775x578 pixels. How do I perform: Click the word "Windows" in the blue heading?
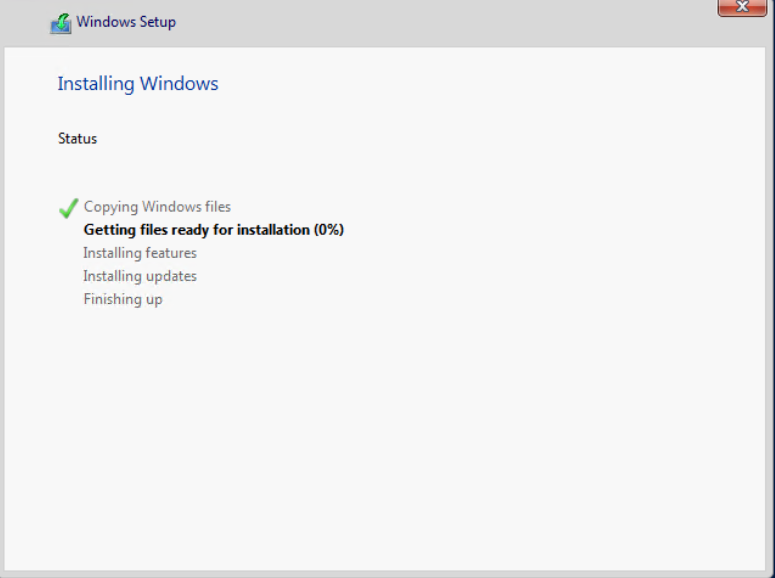pos(179,84)
